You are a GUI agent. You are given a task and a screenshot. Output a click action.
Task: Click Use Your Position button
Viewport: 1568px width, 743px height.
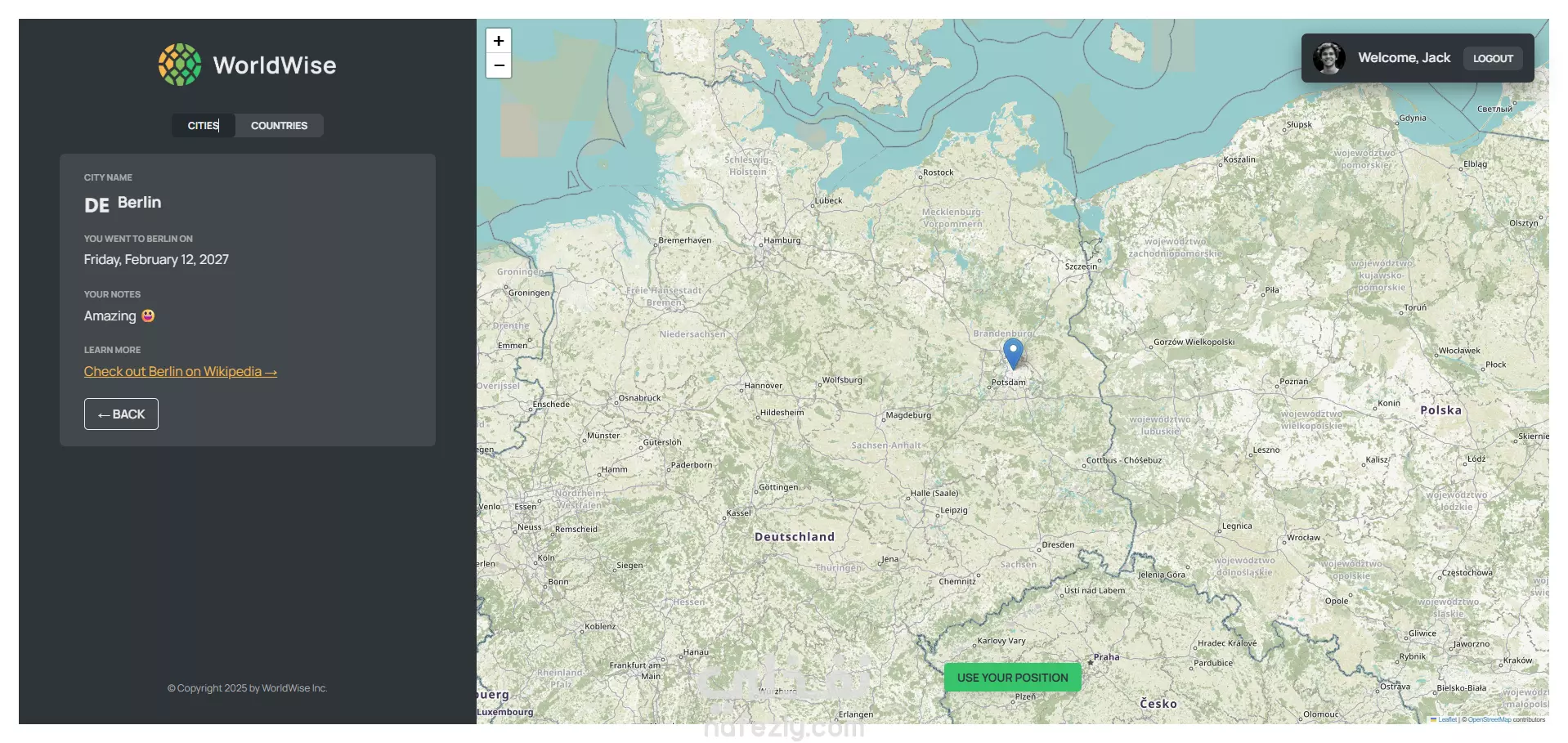click(x=1012, y=678)
